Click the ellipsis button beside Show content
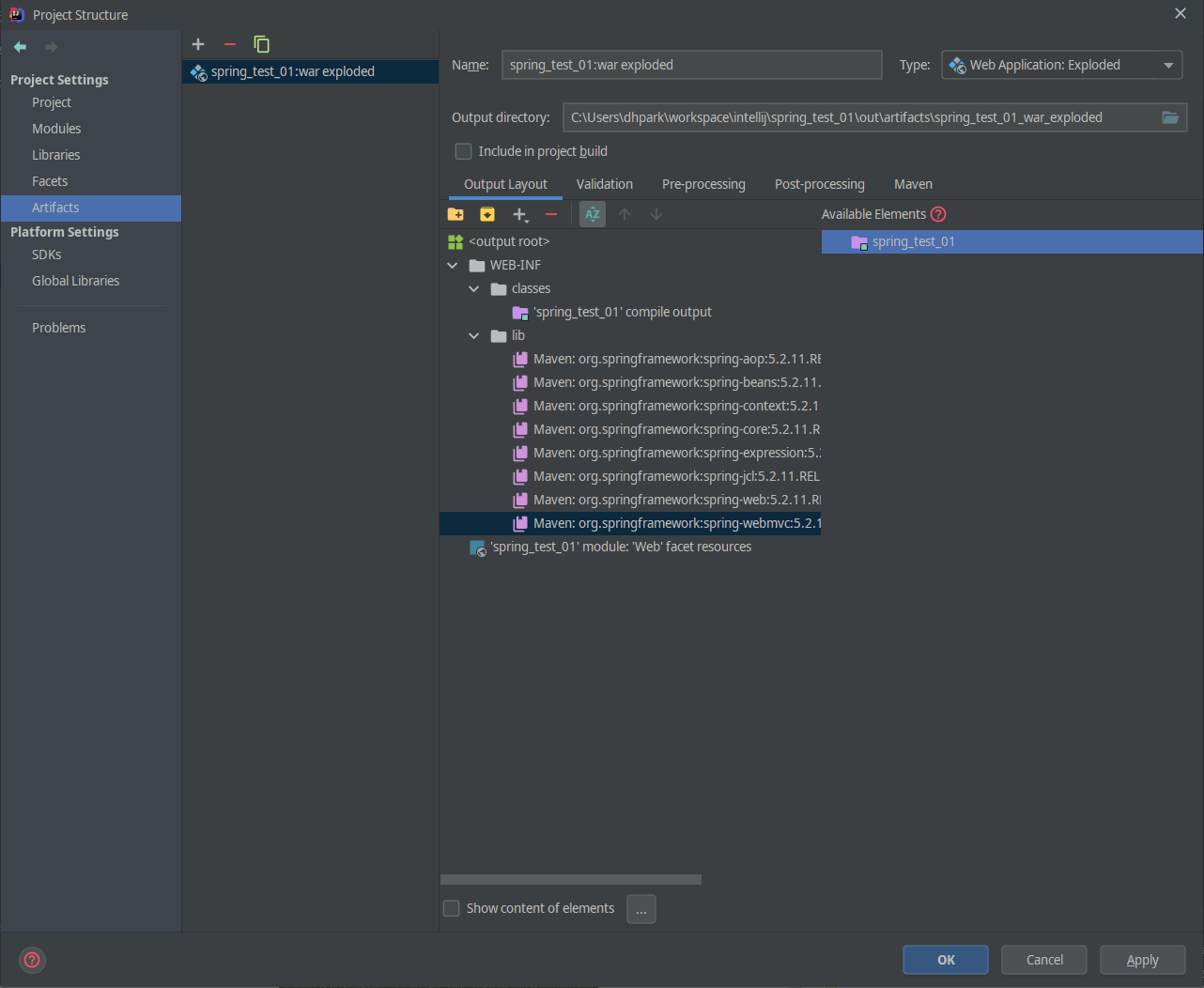The height and width of the screenshot is (988, 1204). click(641, 909)
